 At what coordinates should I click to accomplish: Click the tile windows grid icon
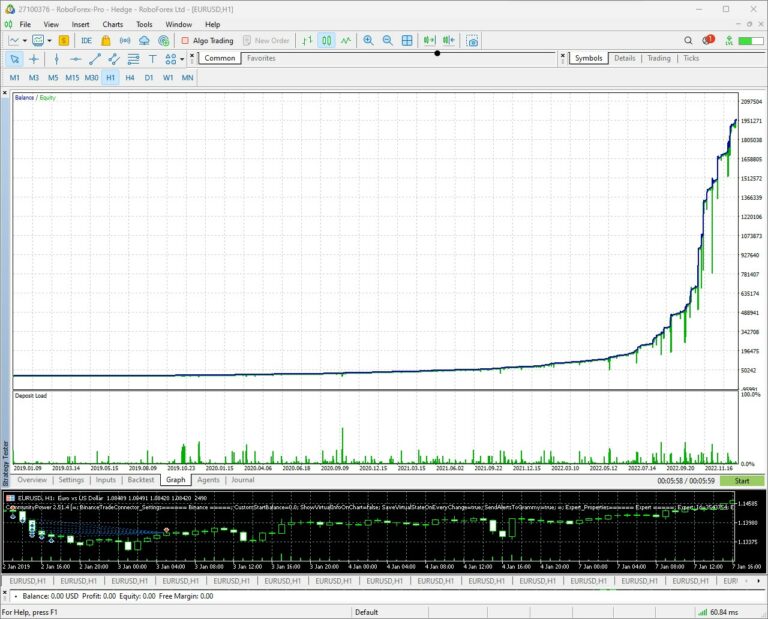pyautogui.click(x=407, y=41)
